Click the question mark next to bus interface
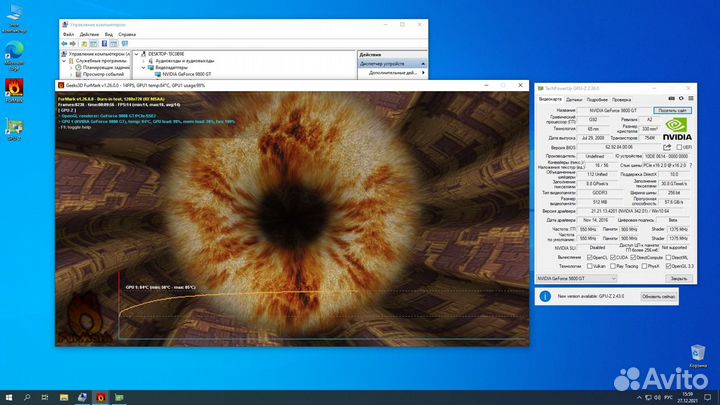Image resolution: width=720 pixels, height=405 pixels. pos(691,165)
